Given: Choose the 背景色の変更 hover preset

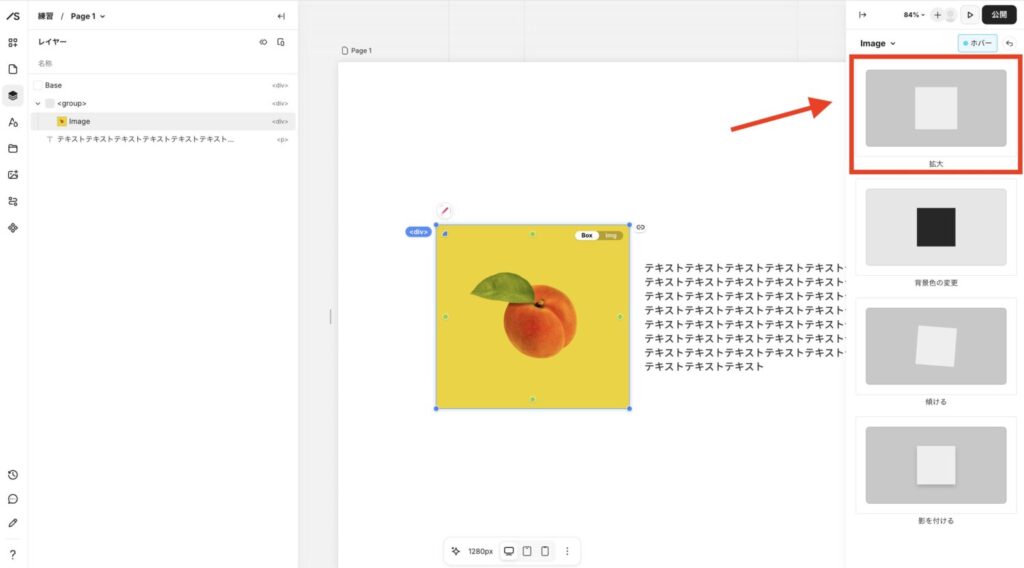Looking at the screenshot, I should 935,227.
